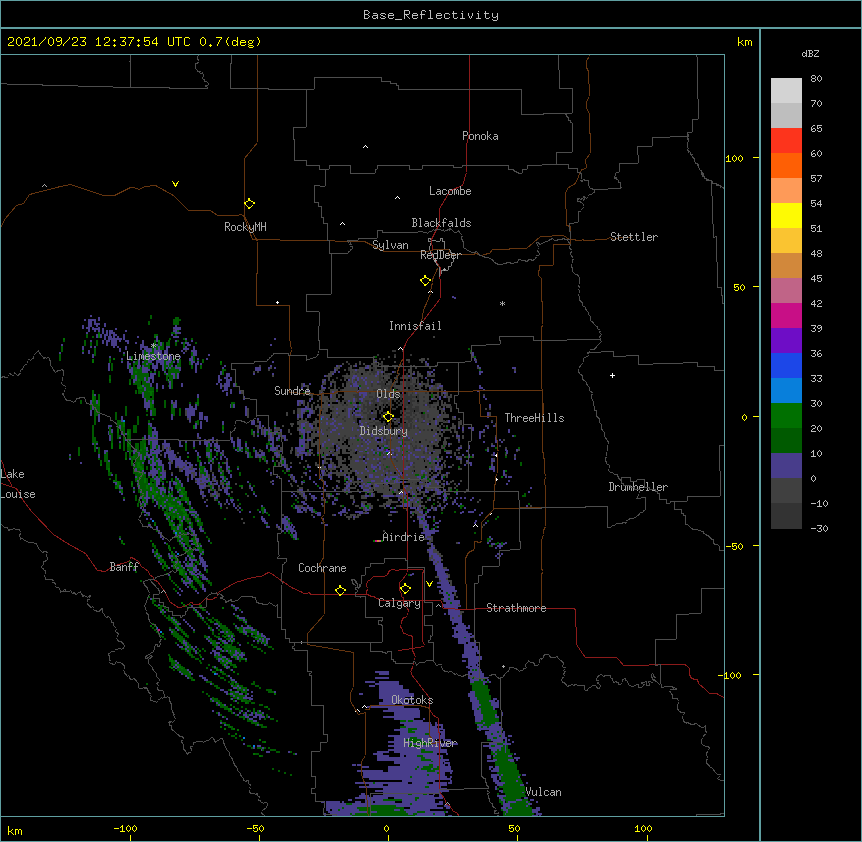Select the yellow diamond marker between Olds and Didsbury
Image resolution: width=862 pixels, height=842 pixels.
pos(388,416)
